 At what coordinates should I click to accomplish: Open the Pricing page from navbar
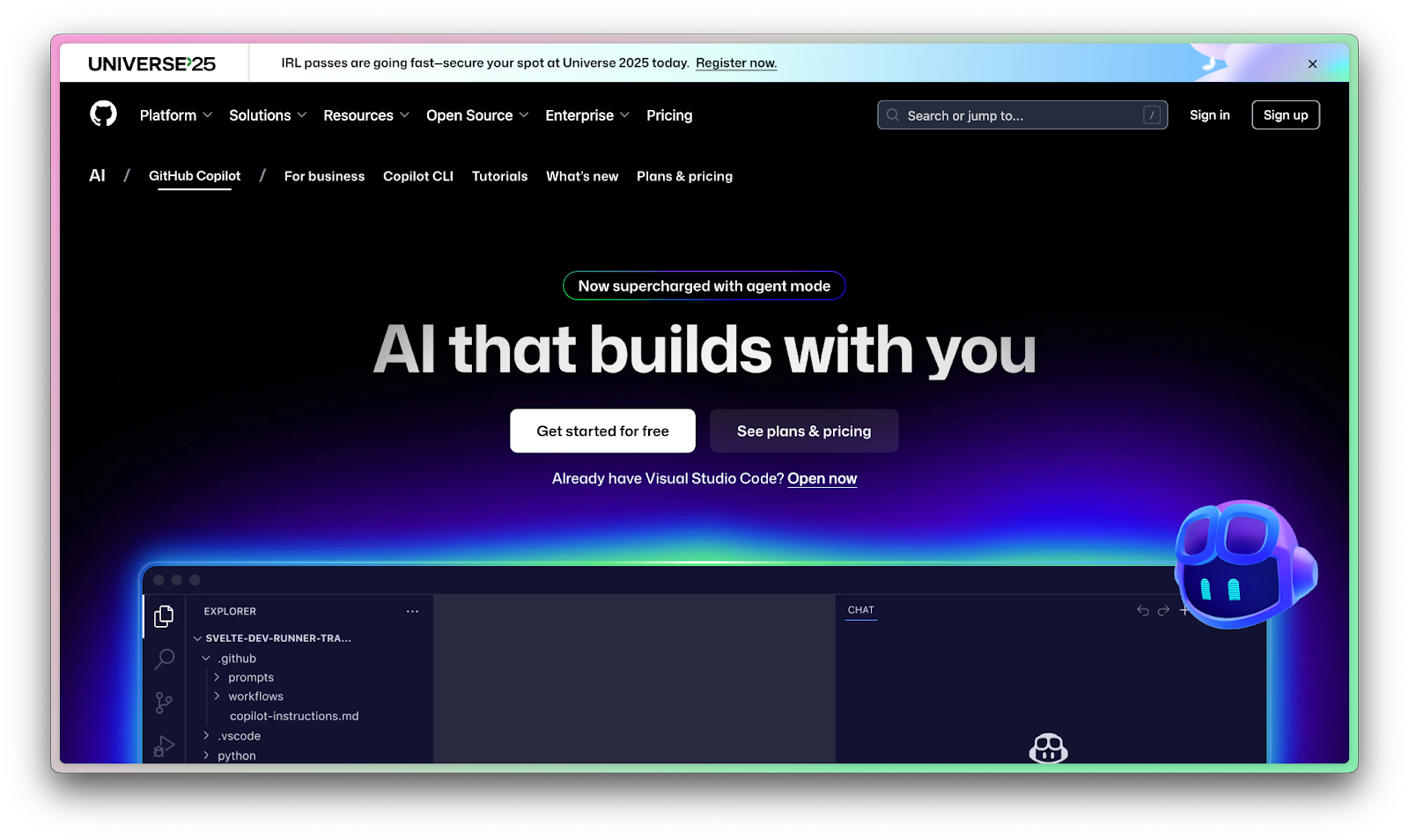669,115
